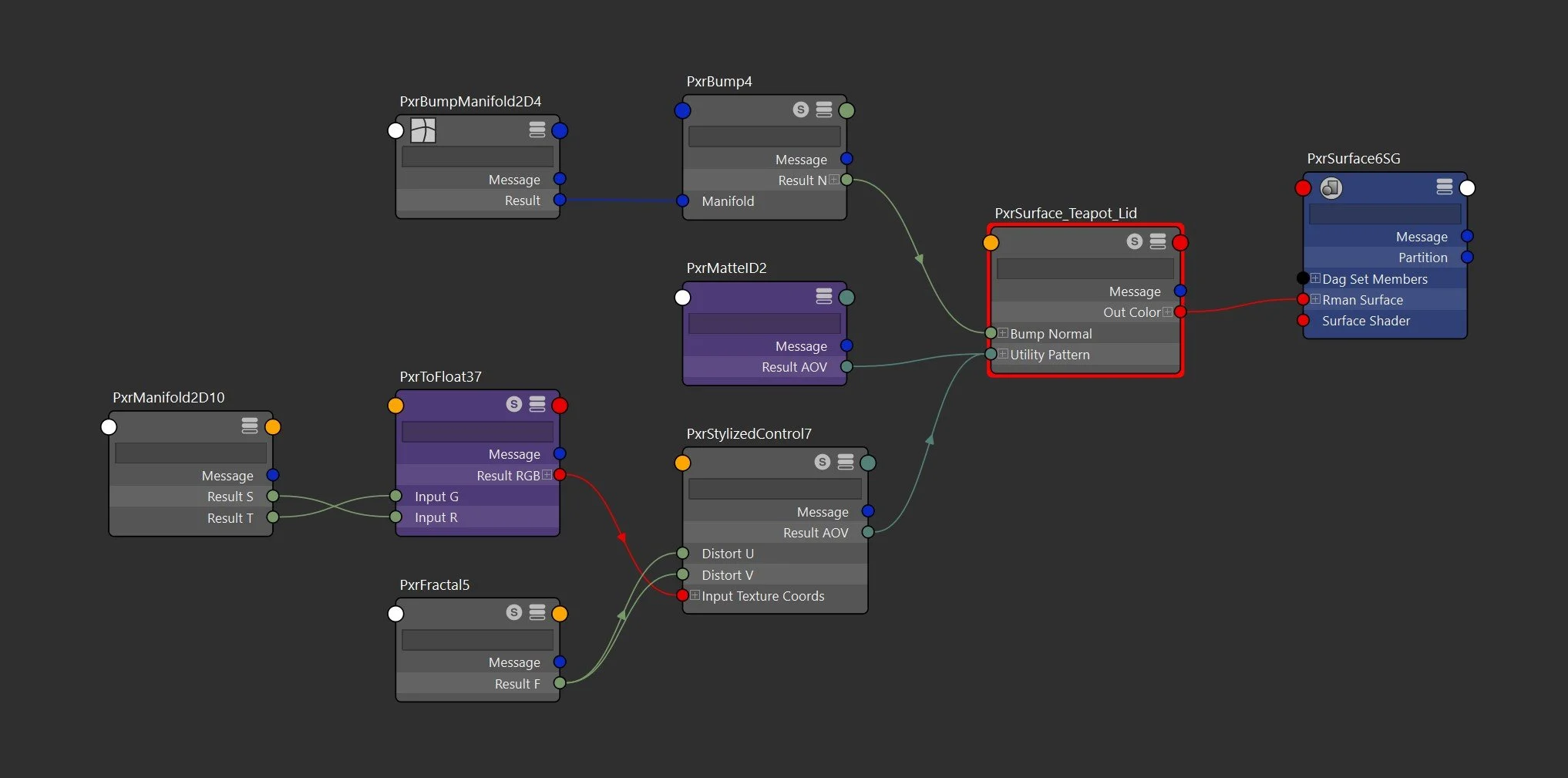The height and width of the screenshot is (778, 1568).
Task: Click the Result AOV label on PxrMatteID2
Action: [x=794, y=367]
